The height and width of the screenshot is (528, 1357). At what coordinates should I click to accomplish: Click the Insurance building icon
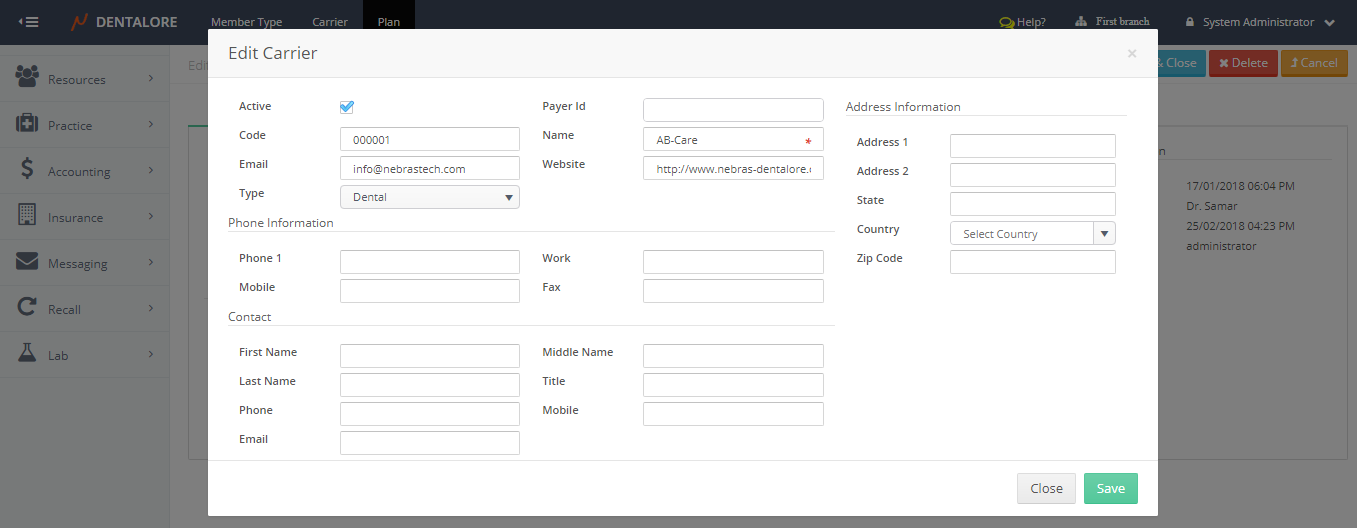[x=27, y=216]
